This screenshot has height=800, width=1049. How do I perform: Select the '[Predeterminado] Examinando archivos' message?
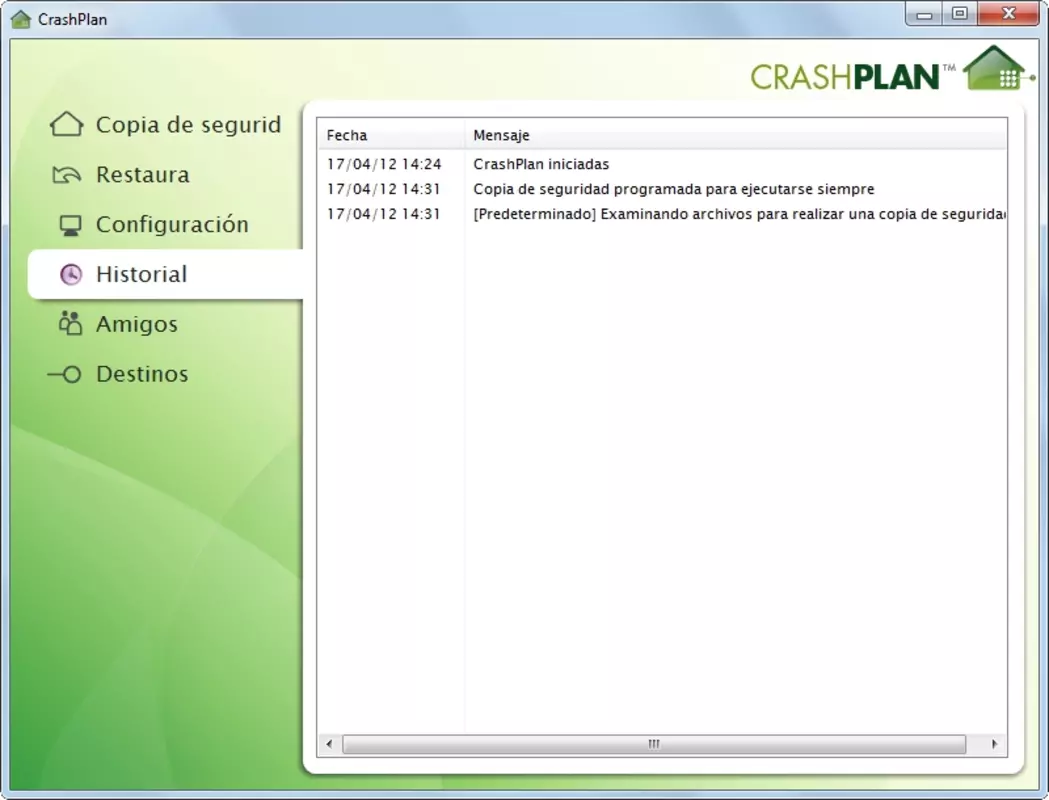point(739,214)
